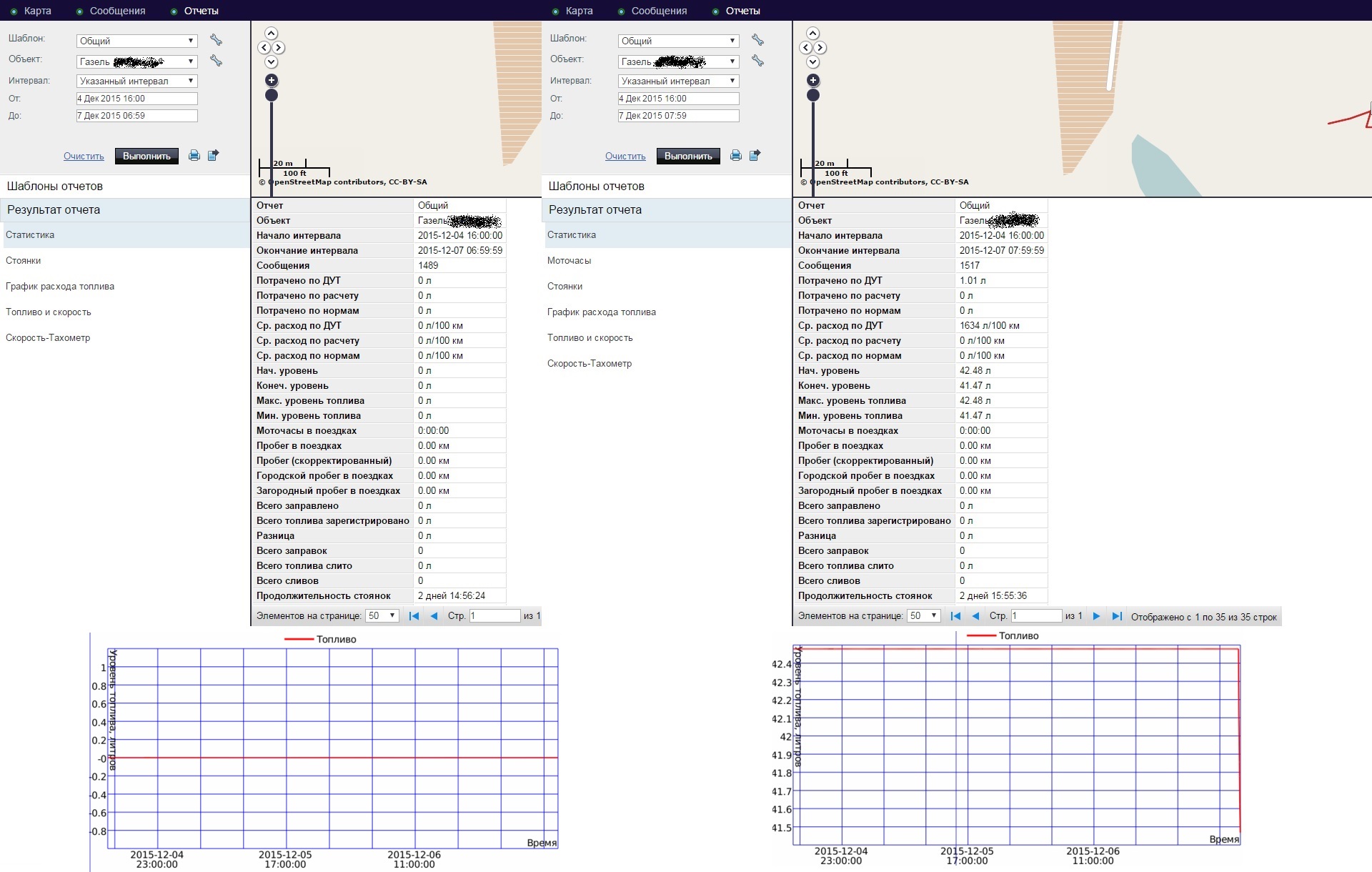
Task: Jump to first page in left table
Action: point(414,616)
